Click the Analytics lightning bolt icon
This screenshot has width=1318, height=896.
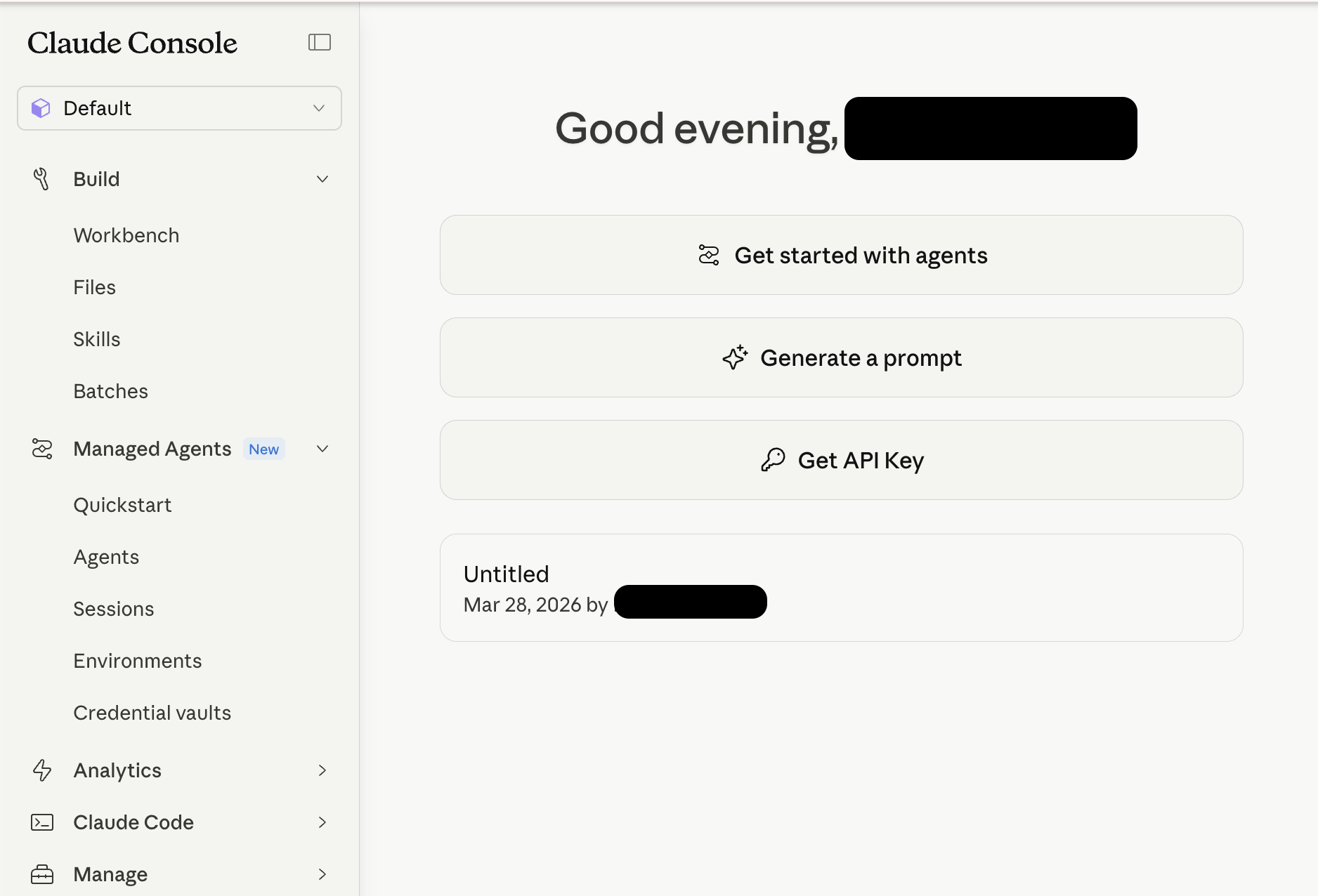[42, 770]
